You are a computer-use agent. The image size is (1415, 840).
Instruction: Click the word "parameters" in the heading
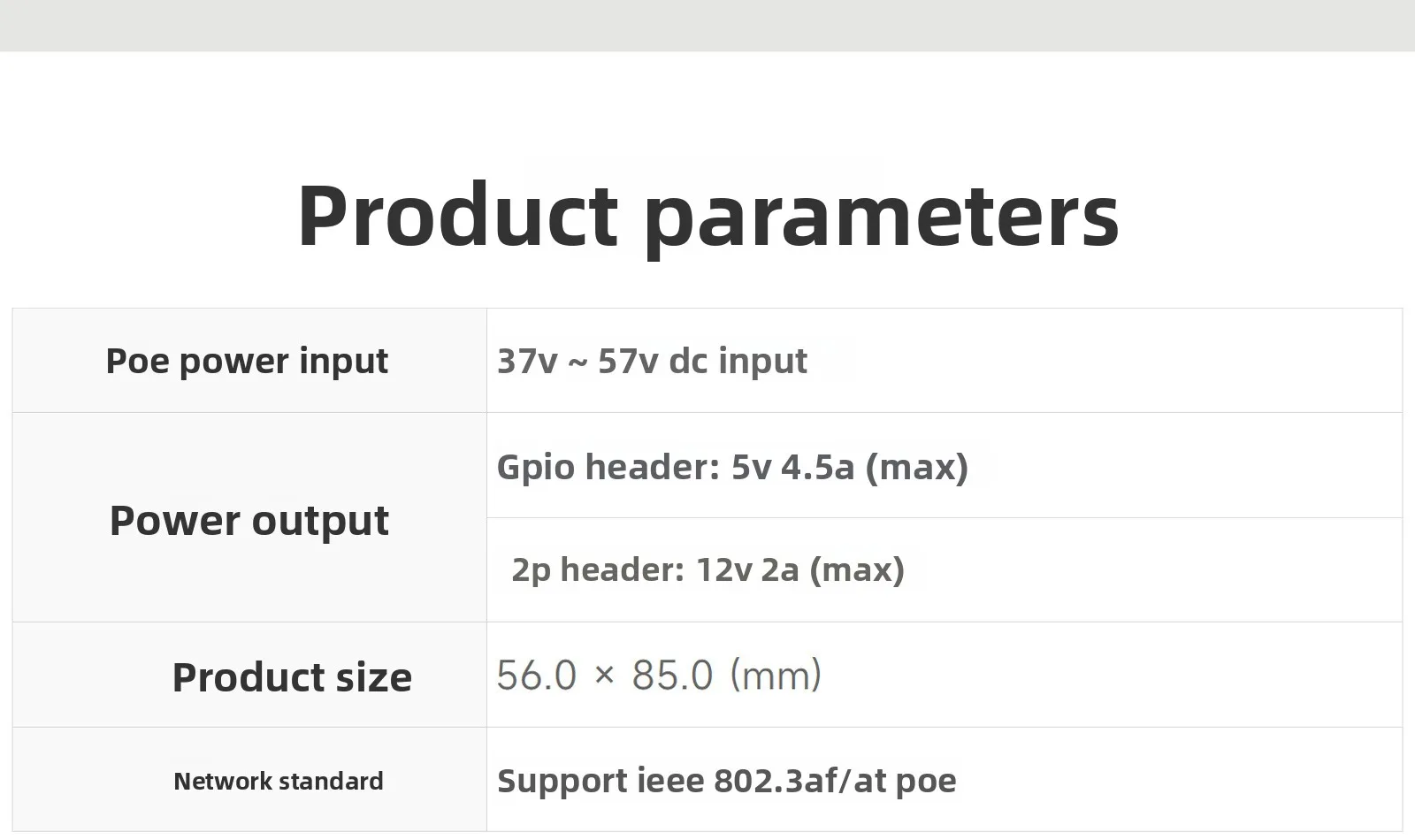click(881, 218)
